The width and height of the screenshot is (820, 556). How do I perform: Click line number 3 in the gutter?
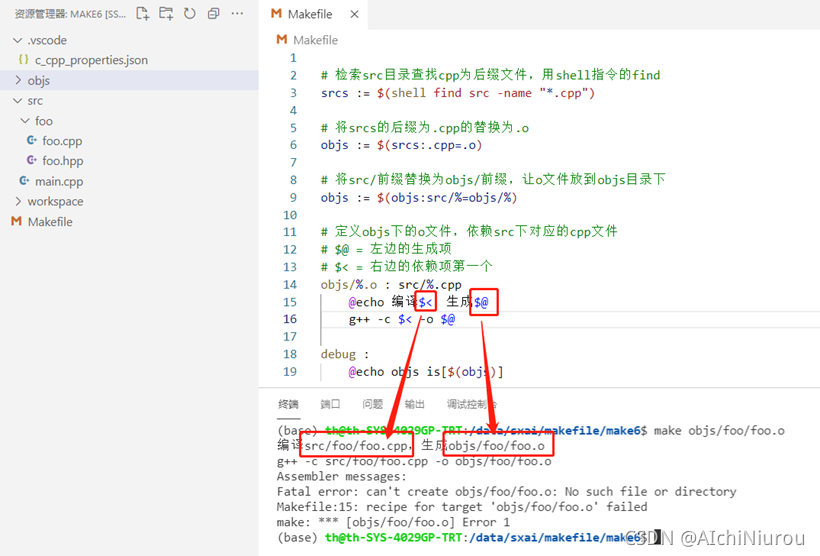click(x=293, y=93)
